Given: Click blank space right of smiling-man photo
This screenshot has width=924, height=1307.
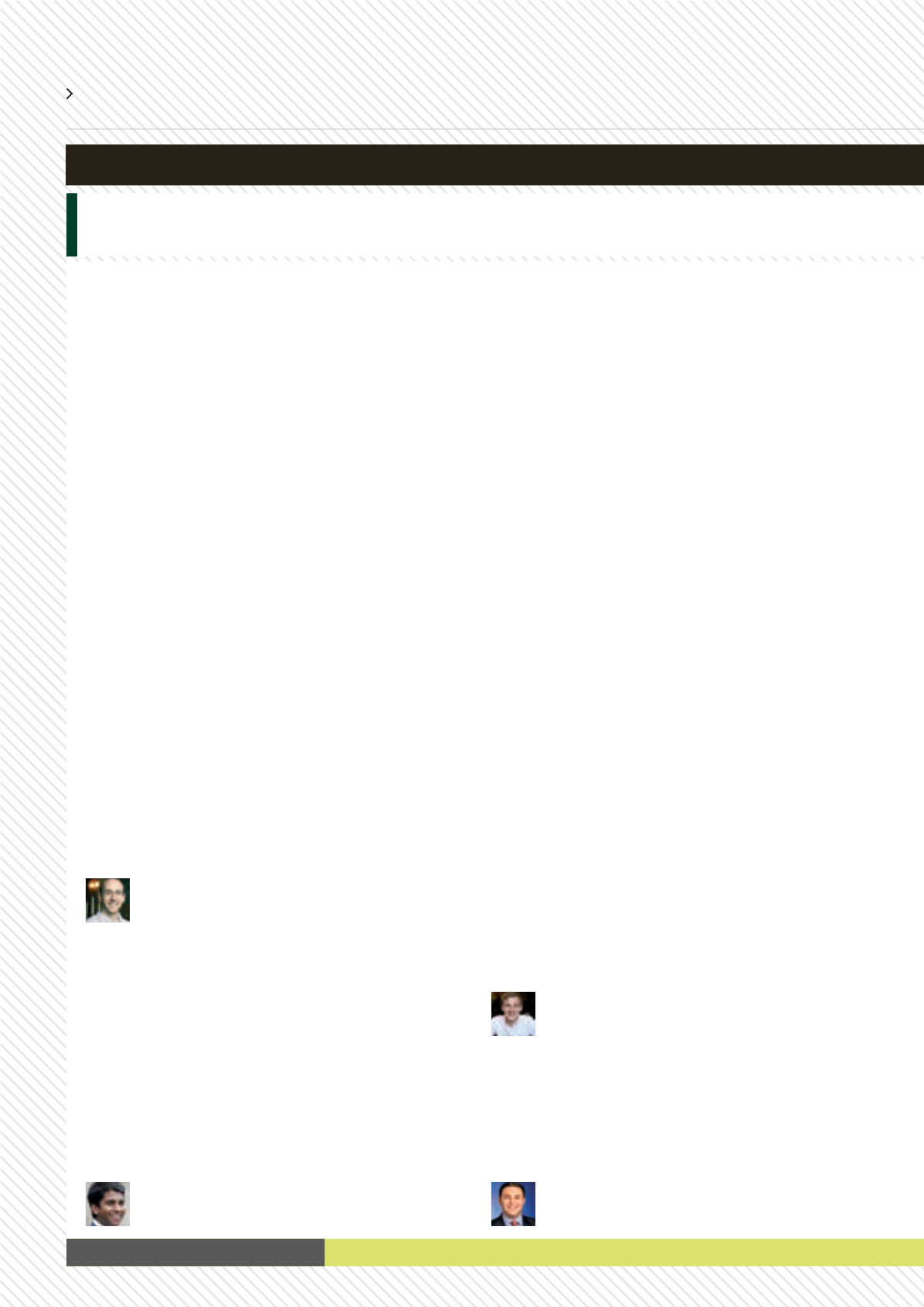Looking at the screenshot, I should pos(301,1203).
